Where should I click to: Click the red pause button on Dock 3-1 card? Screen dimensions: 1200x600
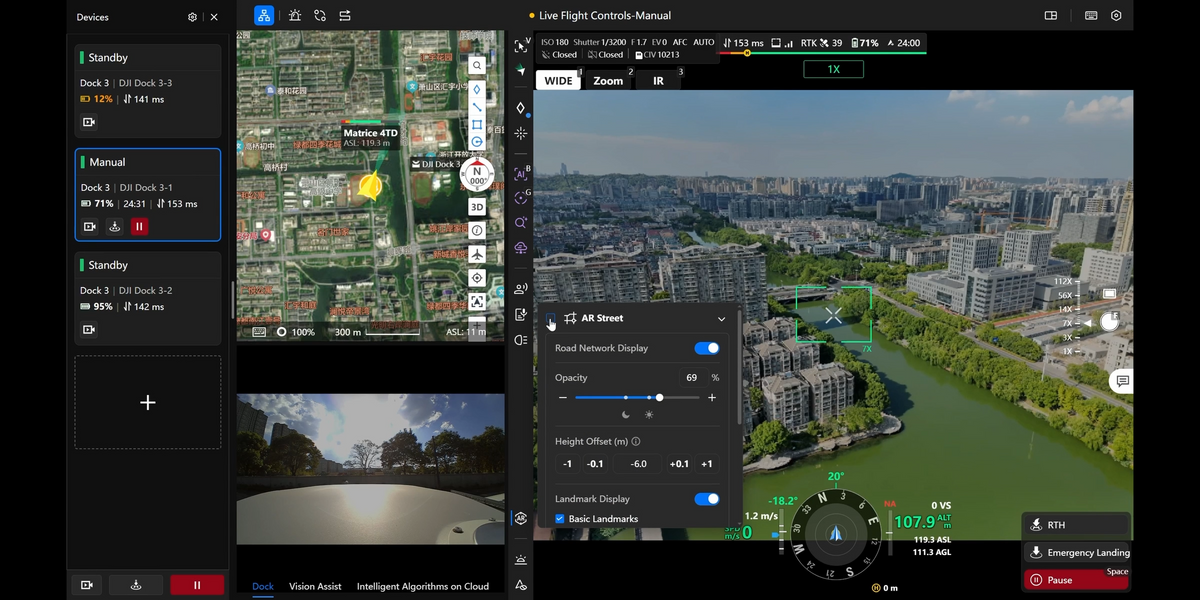139,227
